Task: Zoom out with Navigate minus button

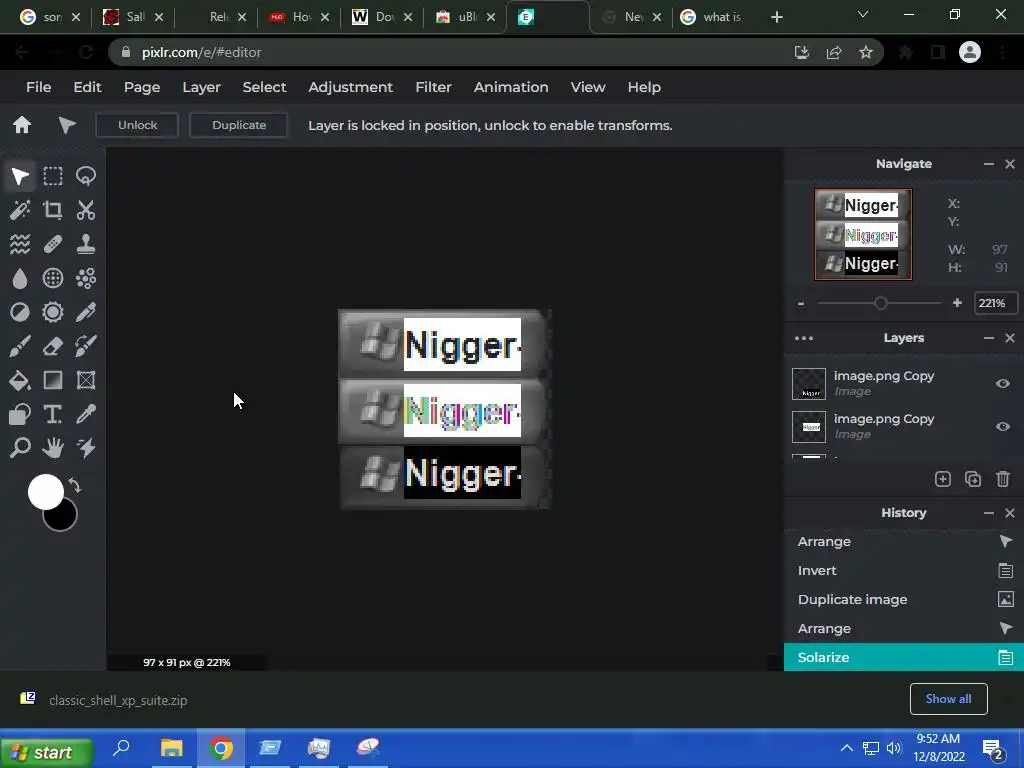Action: pos(801,303)
